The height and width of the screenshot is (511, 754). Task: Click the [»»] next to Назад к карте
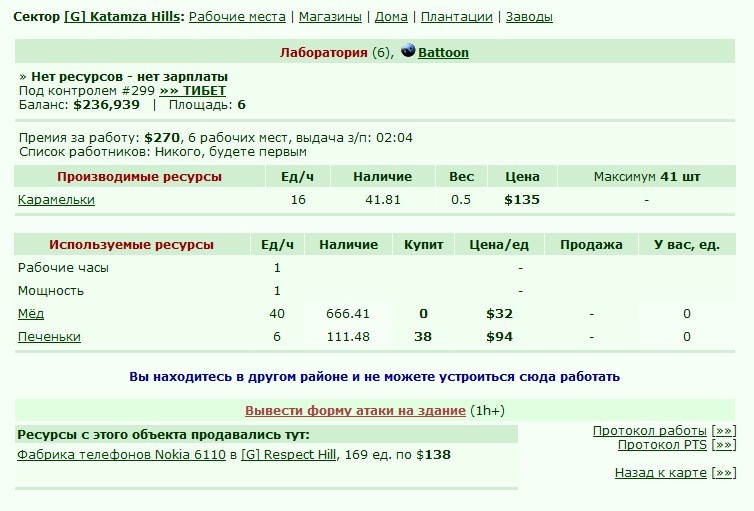coord(724,473)
